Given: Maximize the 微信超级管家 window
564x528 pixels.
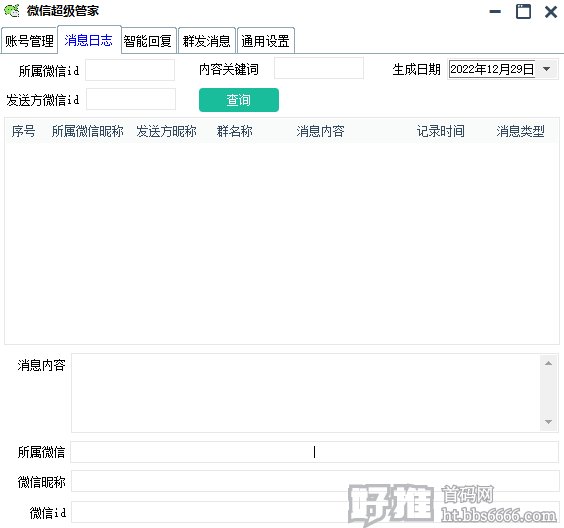Looking at the screenshot, I should (523, 12).
